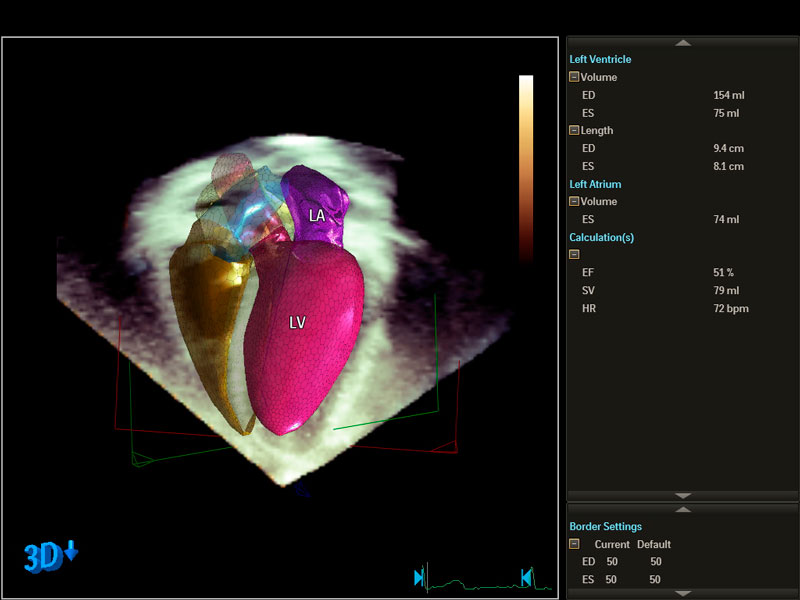
Task: Collapse the Left Ventricle Length section
Action: pyautogui.click(x=574, y=130)
